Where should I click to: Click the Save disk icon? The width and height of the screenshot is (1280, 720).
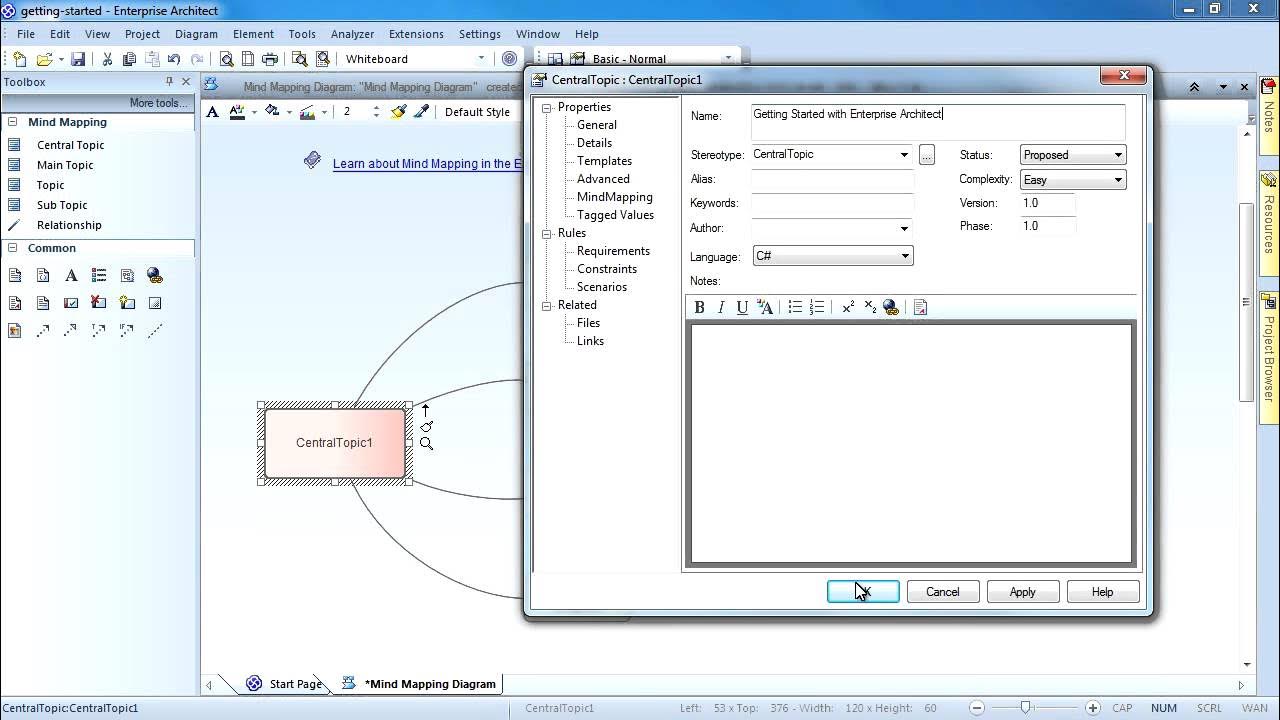78,59
